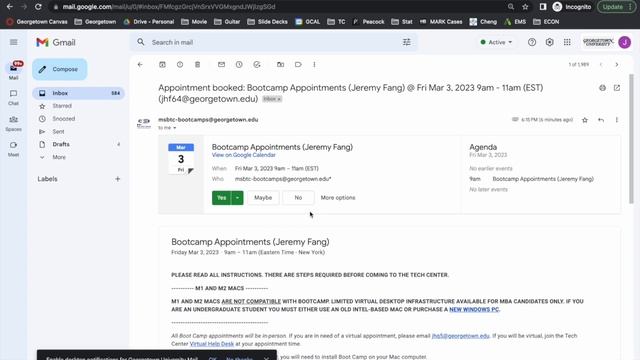Viewport: 640px width, 360px height.
Task: Create a new label with plus icon
Action: (118, 179)
